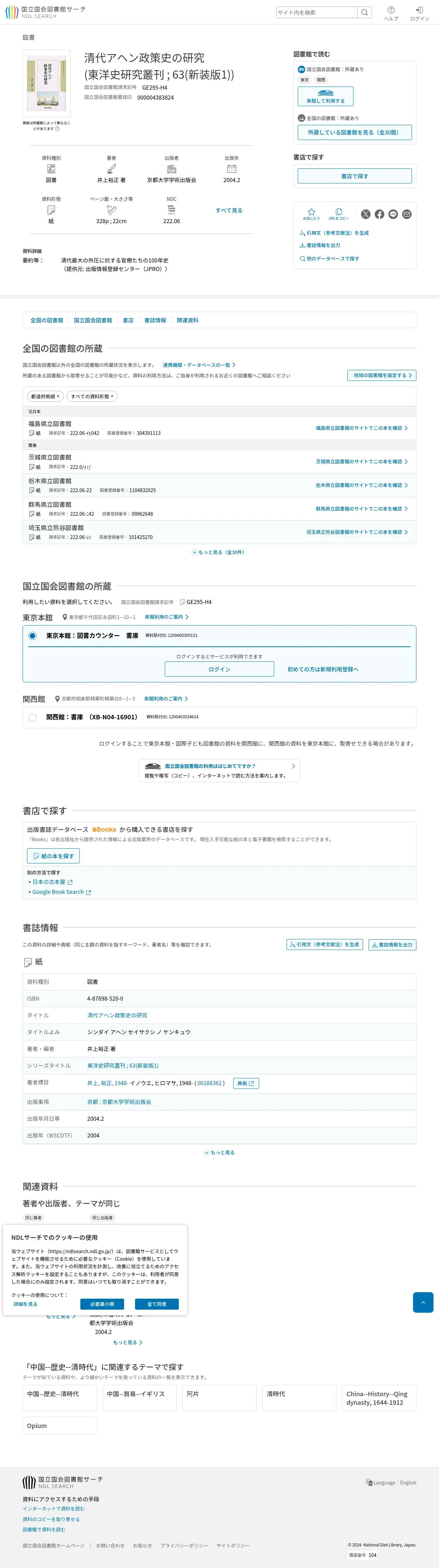Click the ログイン button in 東京本館 box
439x1568 pixels.
(219, 669)
